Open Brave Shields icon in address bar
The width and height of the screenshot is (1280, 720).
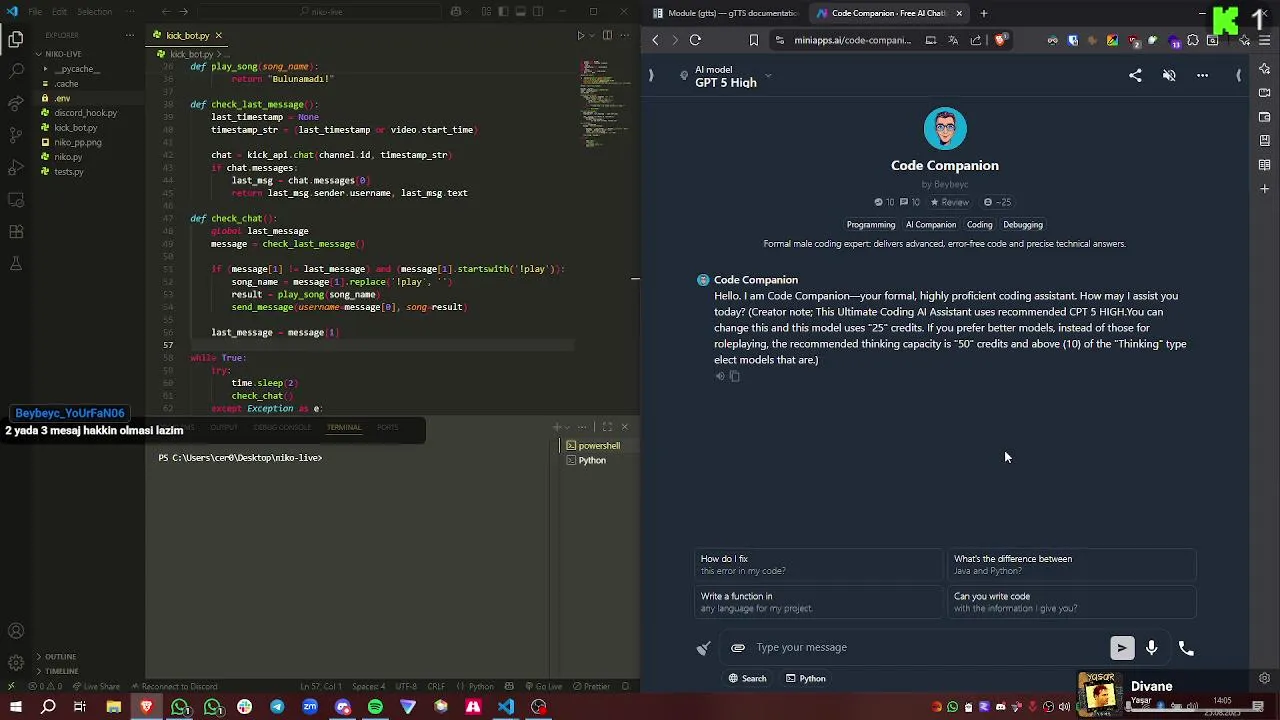1001,40
